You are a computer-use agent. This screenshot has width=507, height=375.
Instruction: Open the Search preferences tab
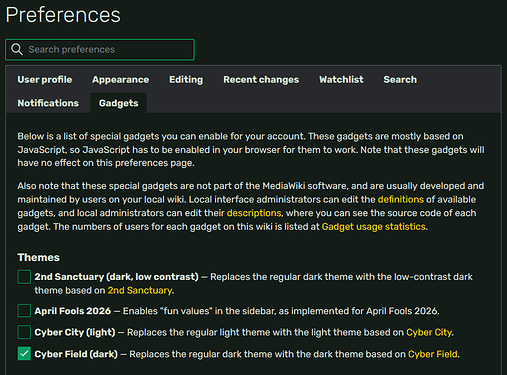point(400,80)
